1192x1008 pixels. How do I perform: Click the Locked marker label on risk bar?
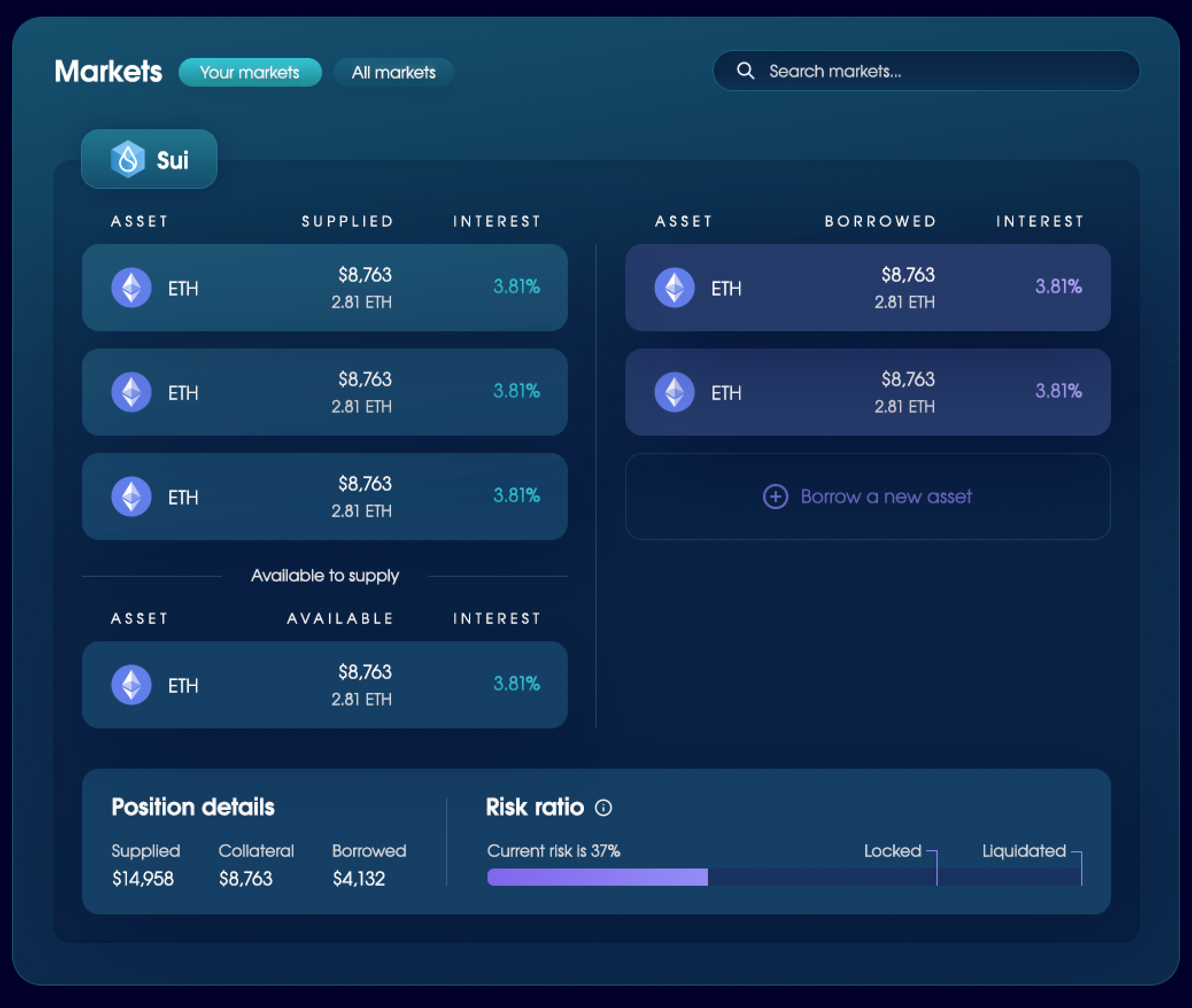(892, 851)
